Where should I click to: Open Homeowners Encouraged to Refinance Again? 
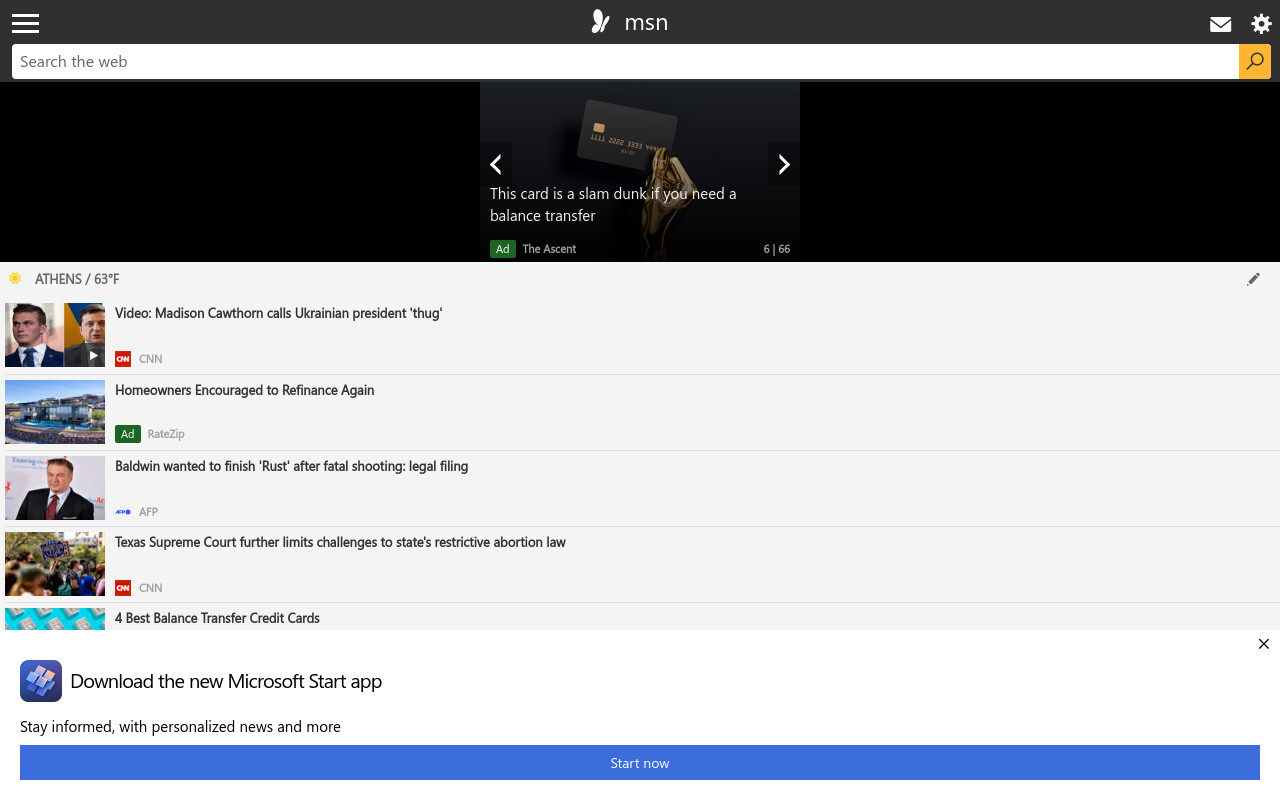(244, 390)
